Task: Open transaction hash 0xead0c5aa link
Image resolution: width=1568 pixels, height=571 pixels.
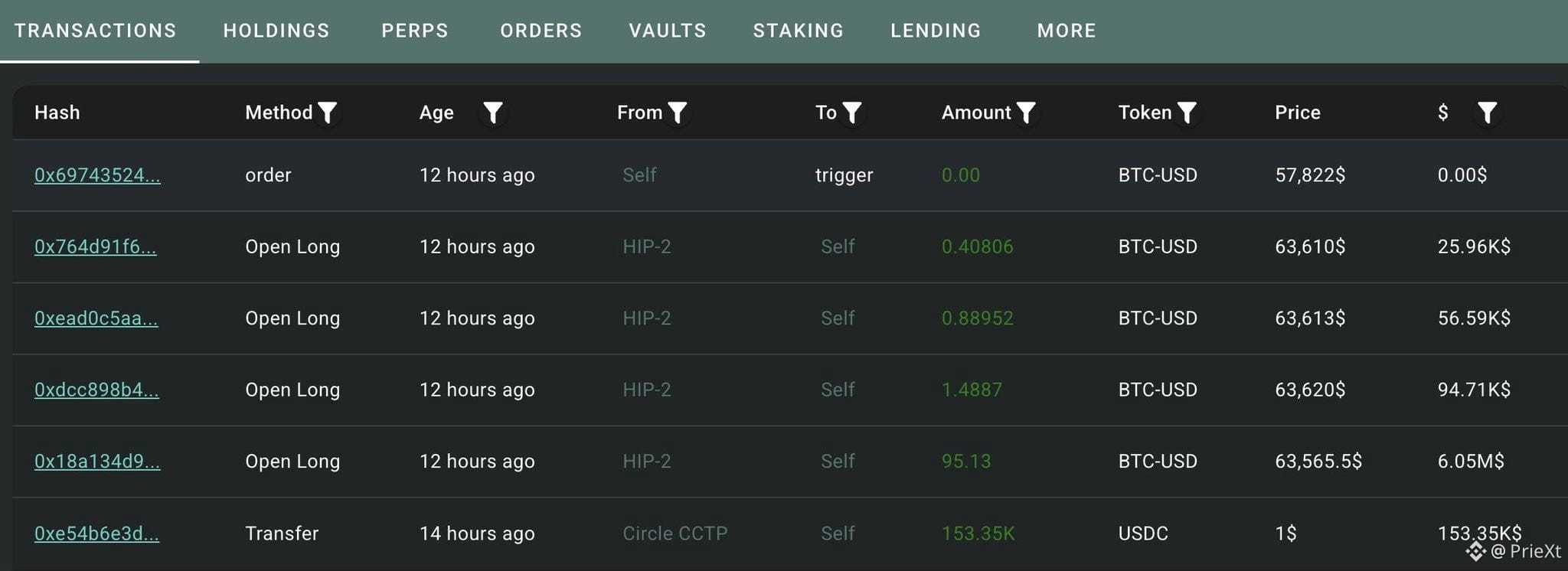Action: (x=96, y=318)
